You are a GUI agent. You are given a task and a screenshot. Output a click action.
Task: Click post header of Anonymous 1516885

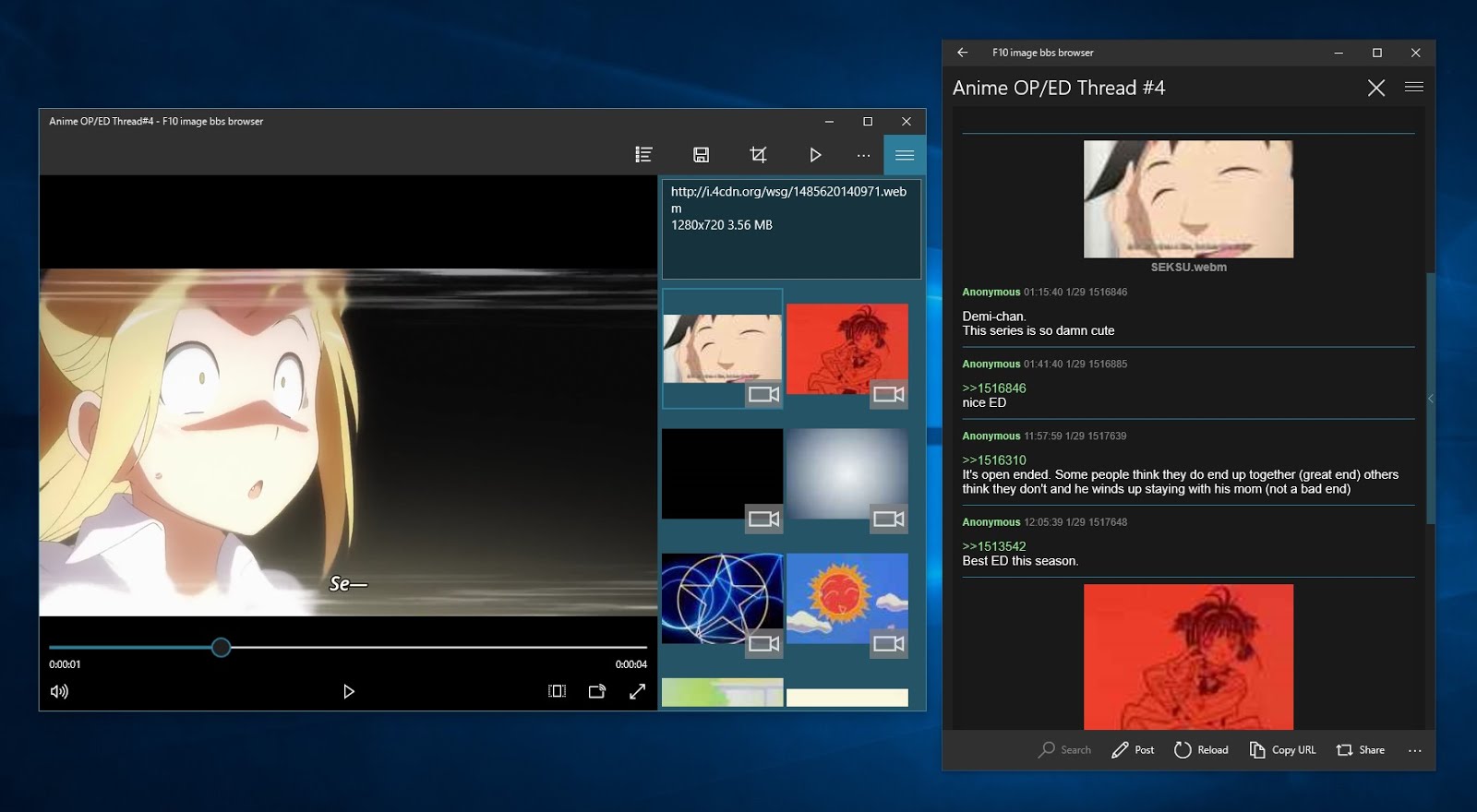point(1044,364)
